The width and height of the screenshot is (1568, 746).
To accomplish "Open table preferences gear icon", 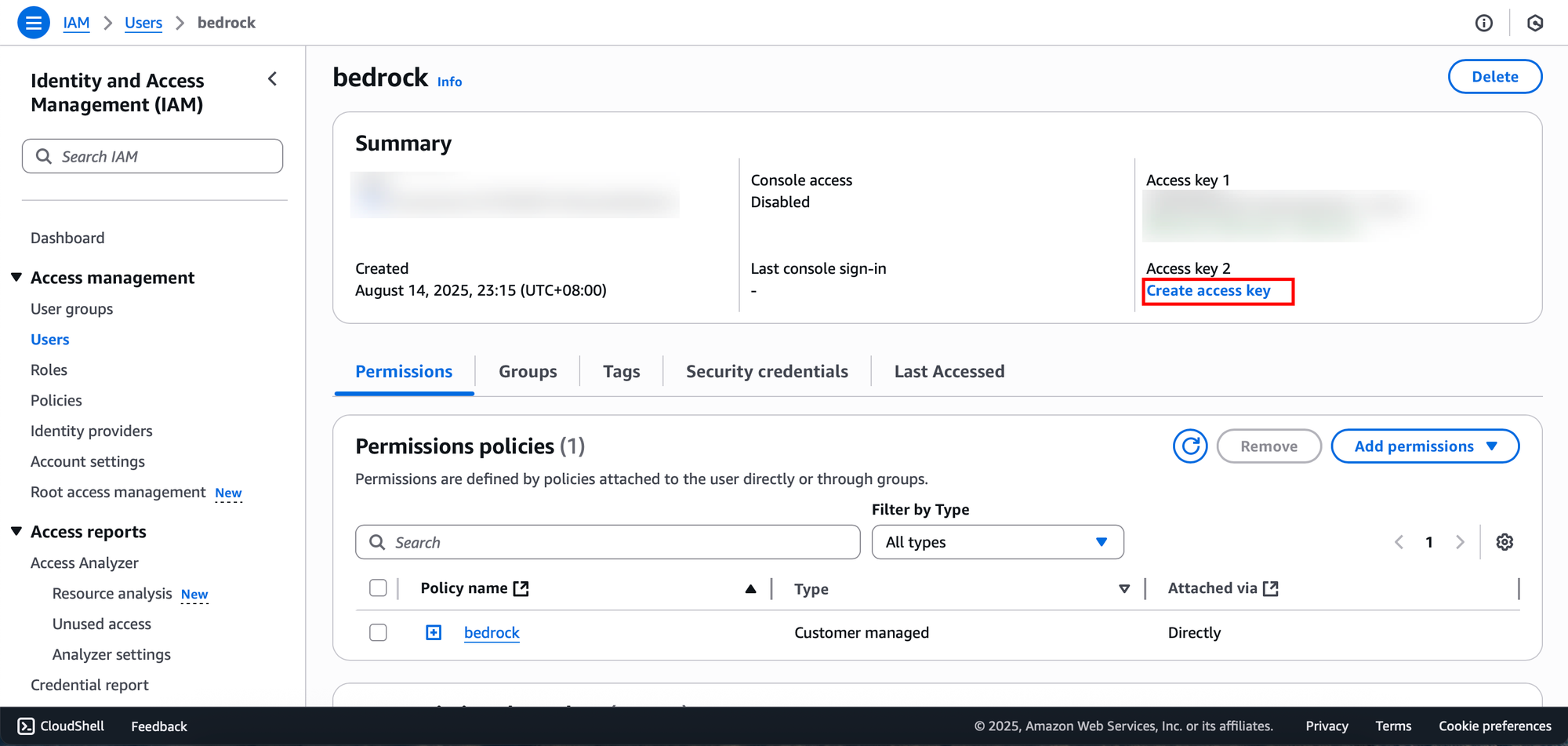I will point(1504,542).
